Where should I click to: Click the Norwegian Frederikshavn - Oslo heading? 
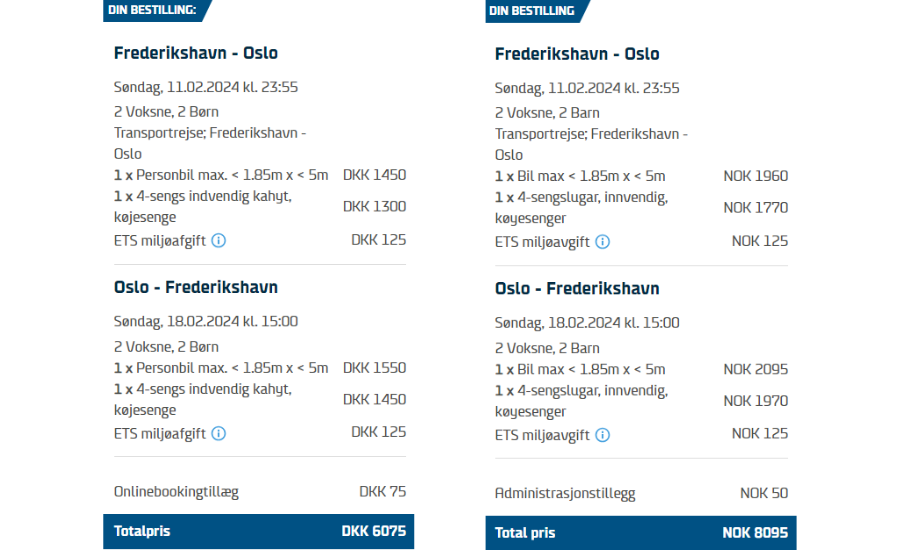[577, 54]
